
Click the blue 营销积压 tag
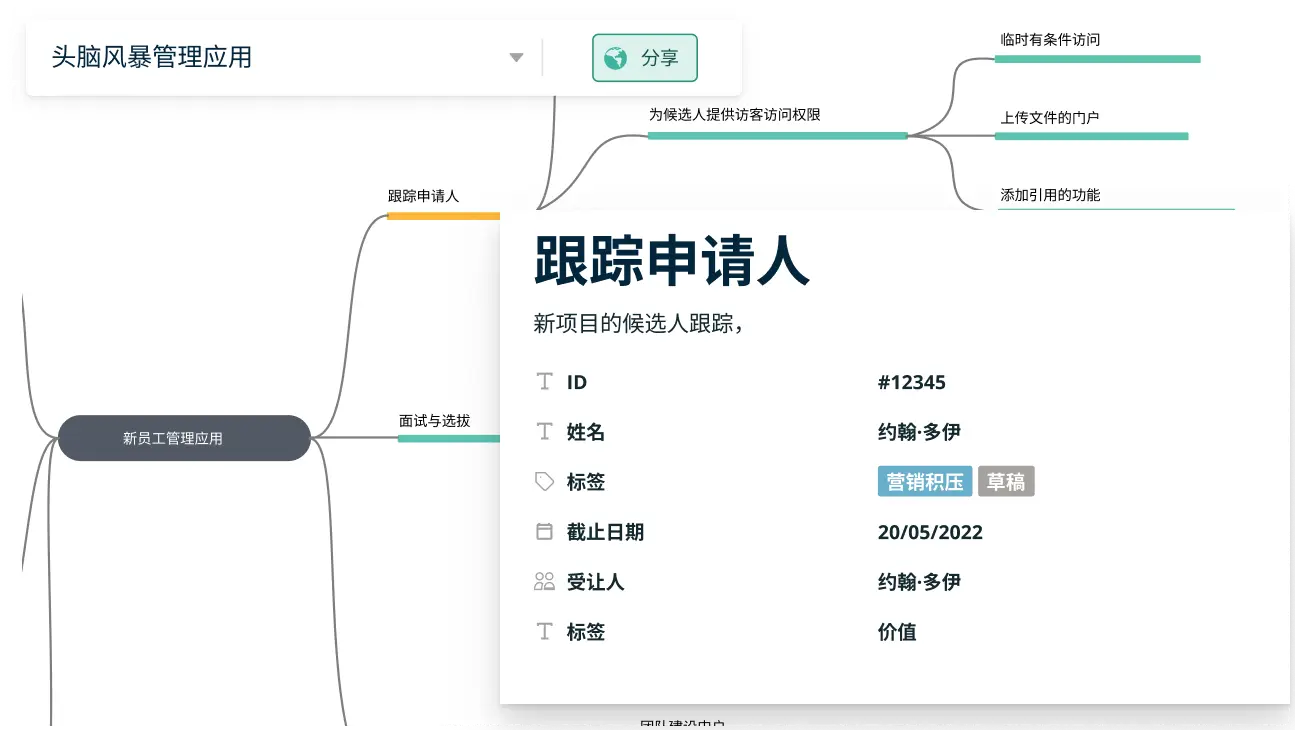pos(925,482)
